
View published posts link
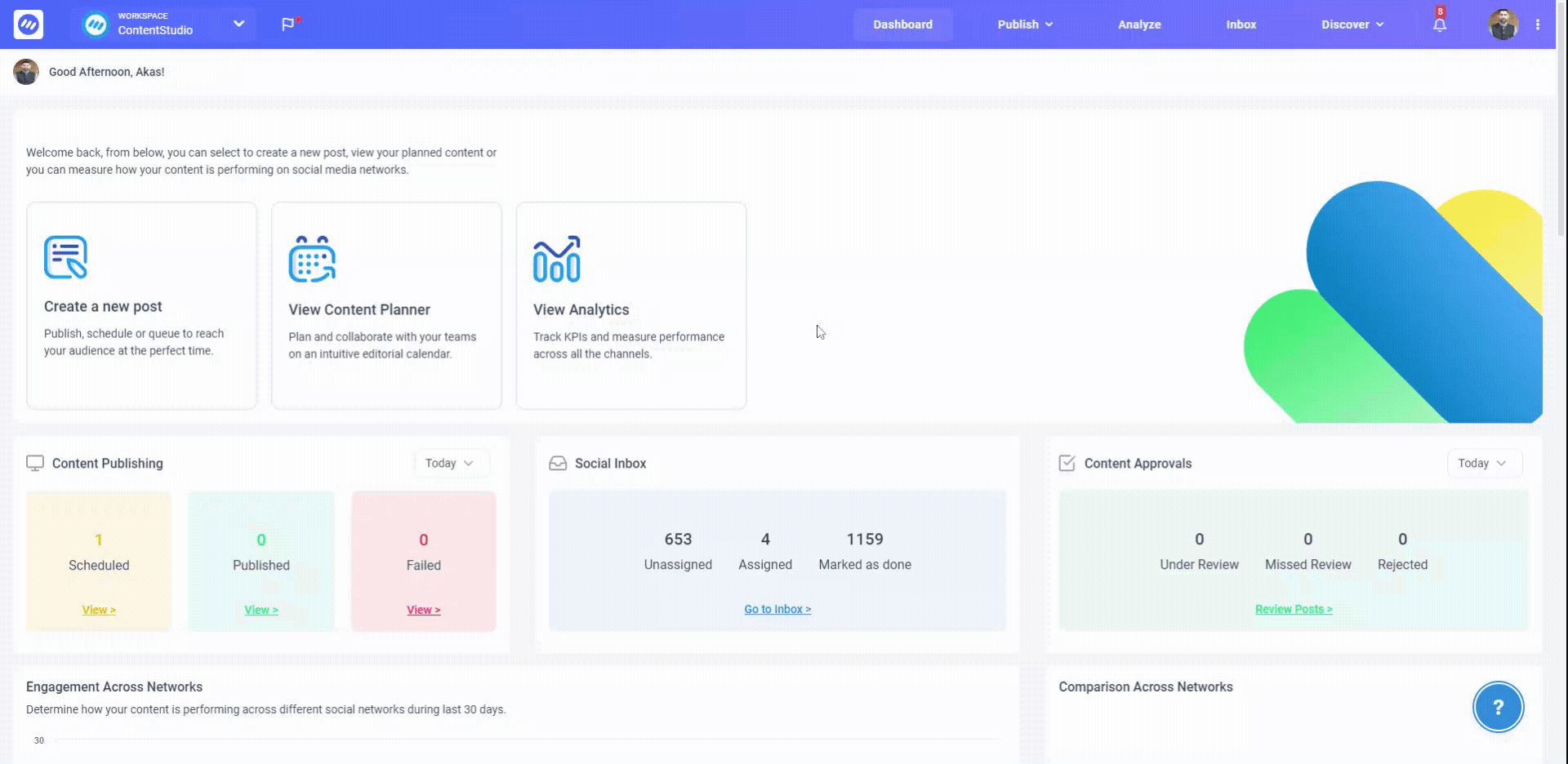coord(261,610)
